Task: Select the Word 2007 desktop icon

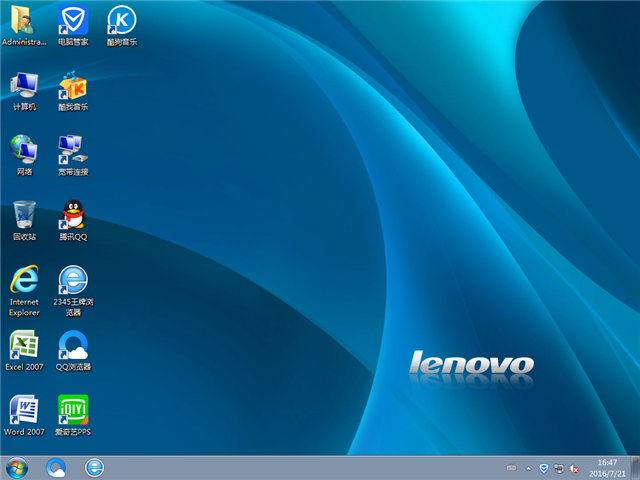Action: pyautogui.click(x=24, y=410)
